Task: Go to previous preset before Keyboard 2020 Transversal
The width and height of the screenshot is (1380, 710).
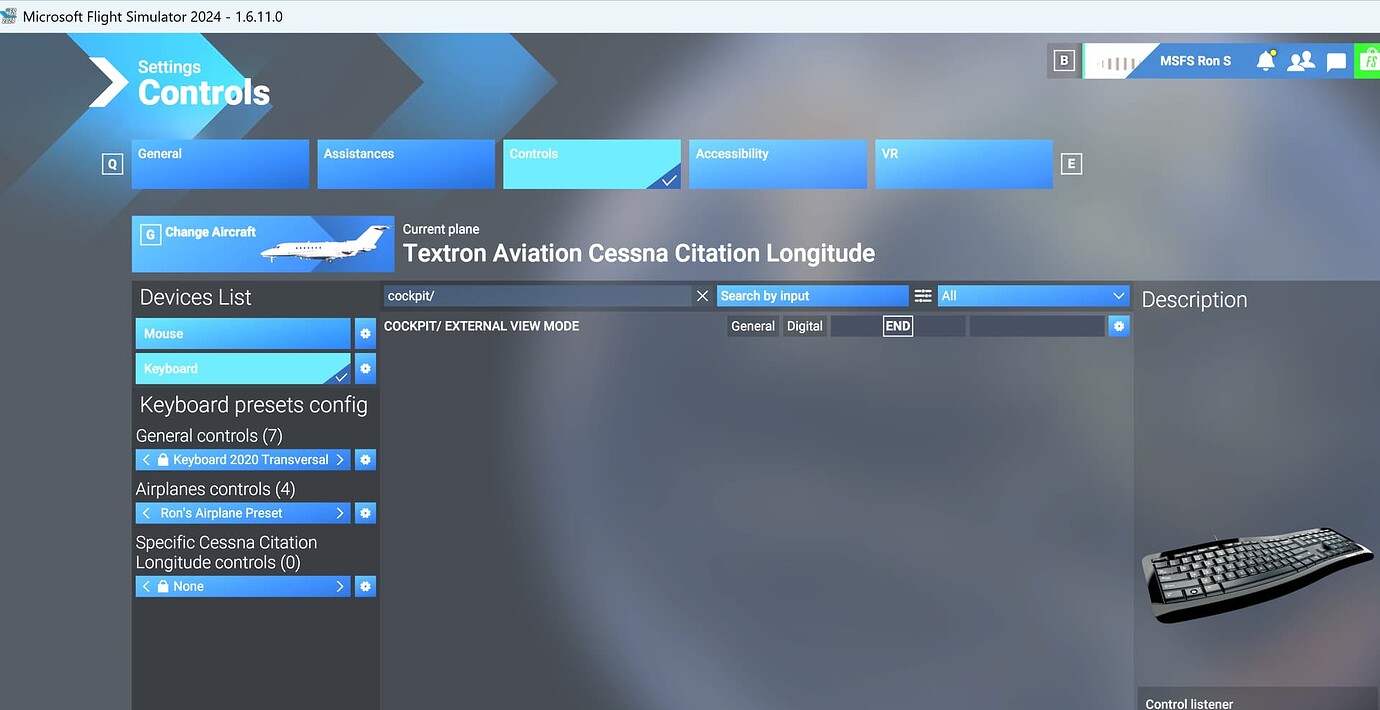Action: [146, 460]
